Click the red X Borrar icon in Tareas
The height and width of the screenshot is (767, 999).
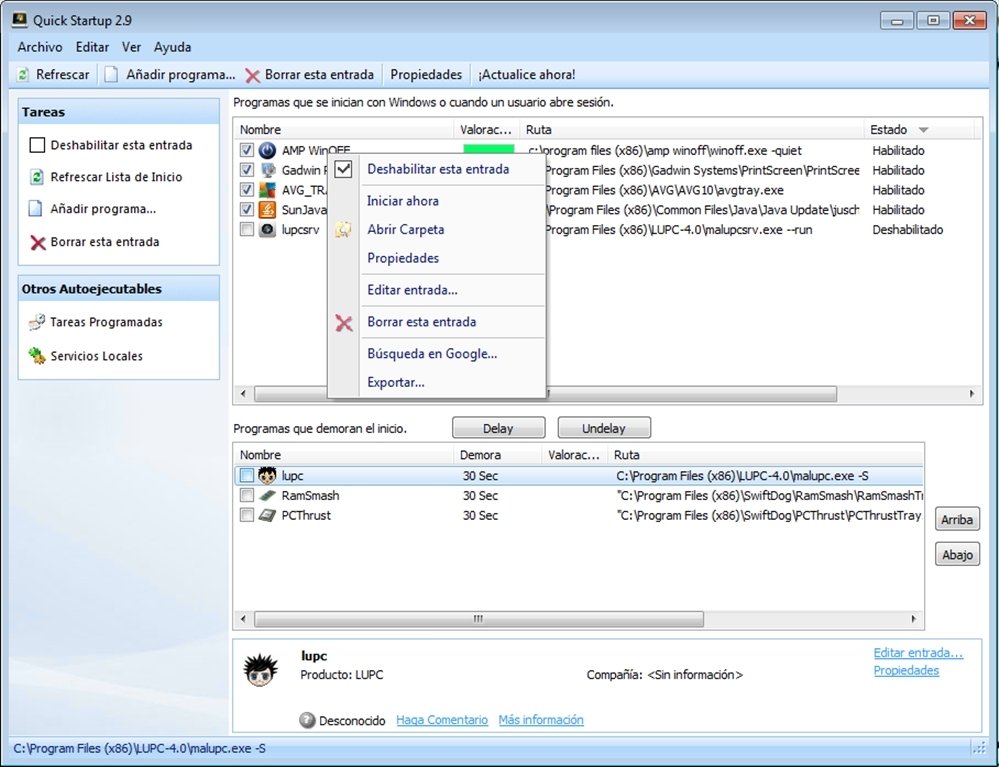tap(38, 243)
